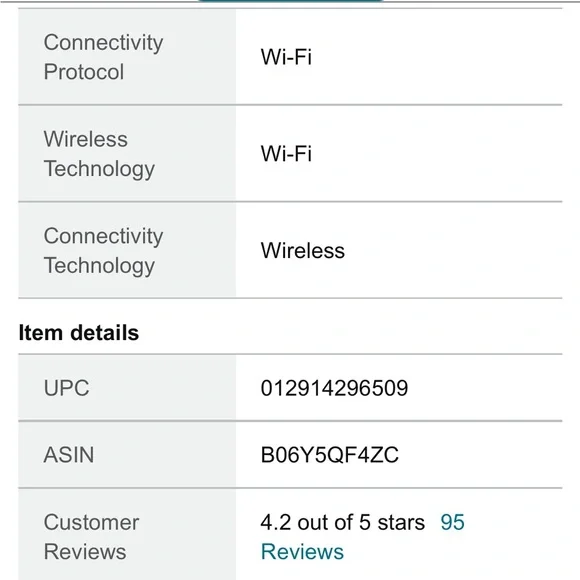Click the Wireless value for Connectivity Technology

[303, 250]
